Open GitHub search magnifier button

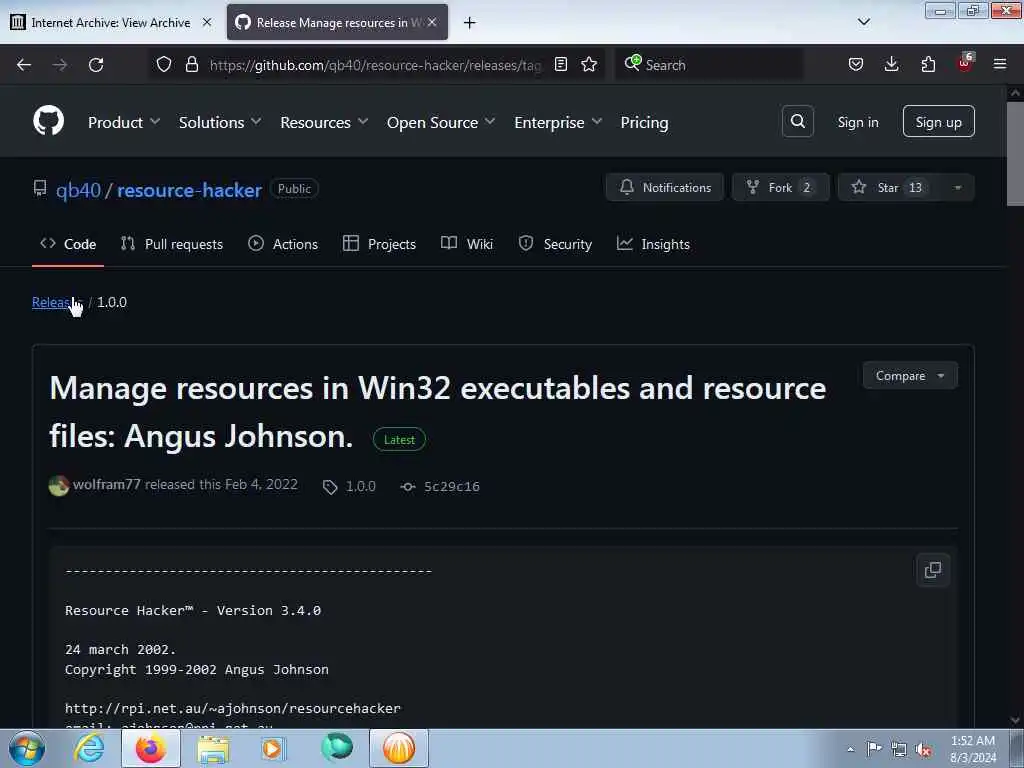point(797,121)
